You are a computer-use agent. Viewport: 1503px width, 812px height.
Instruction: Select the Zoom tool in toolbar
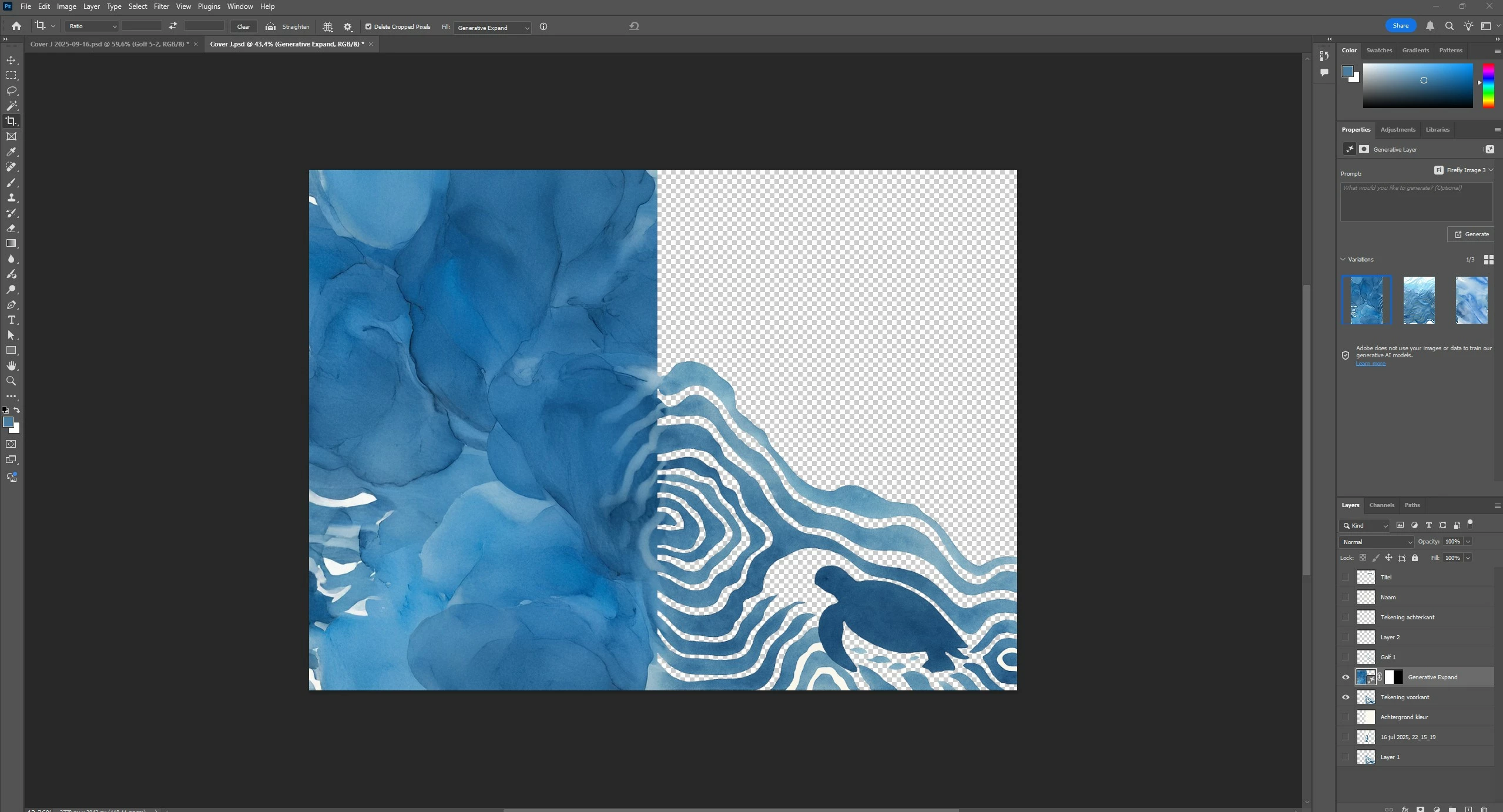(x=11, y=381)
